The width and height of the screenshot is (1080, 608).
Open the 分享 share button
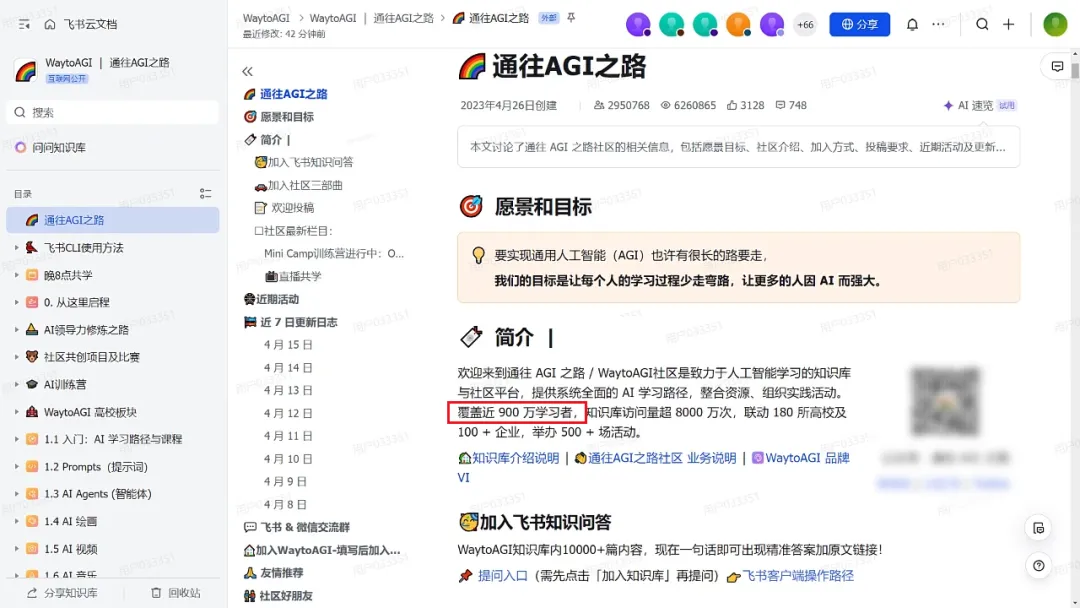859,24
